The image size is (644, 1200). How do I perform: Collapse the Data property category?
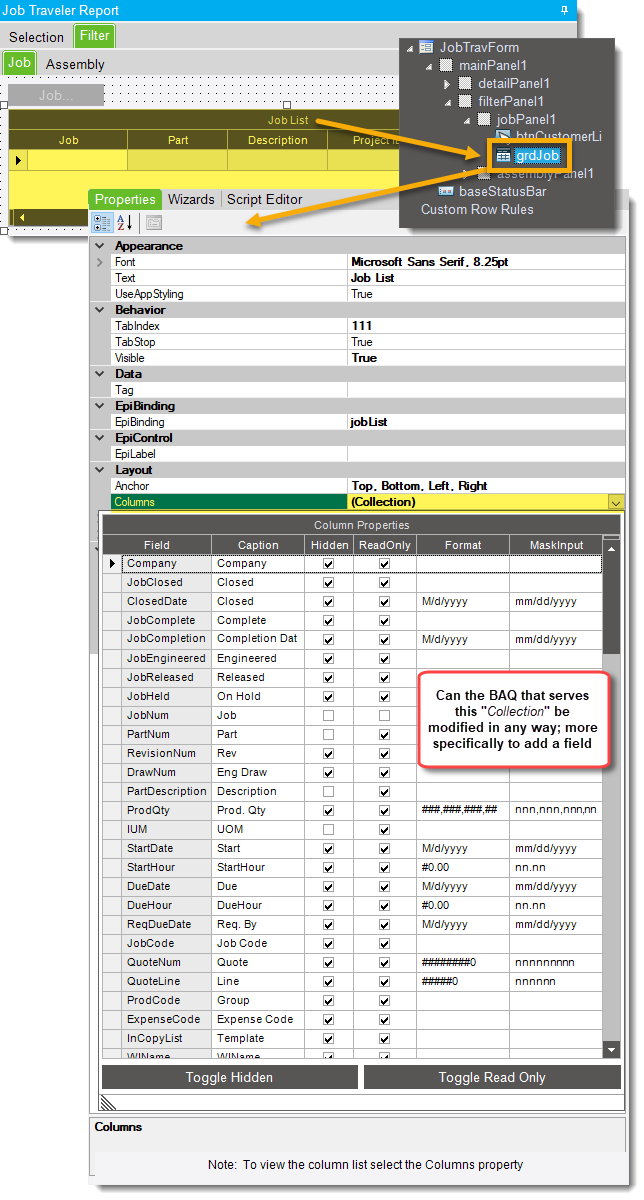point(99,374)
